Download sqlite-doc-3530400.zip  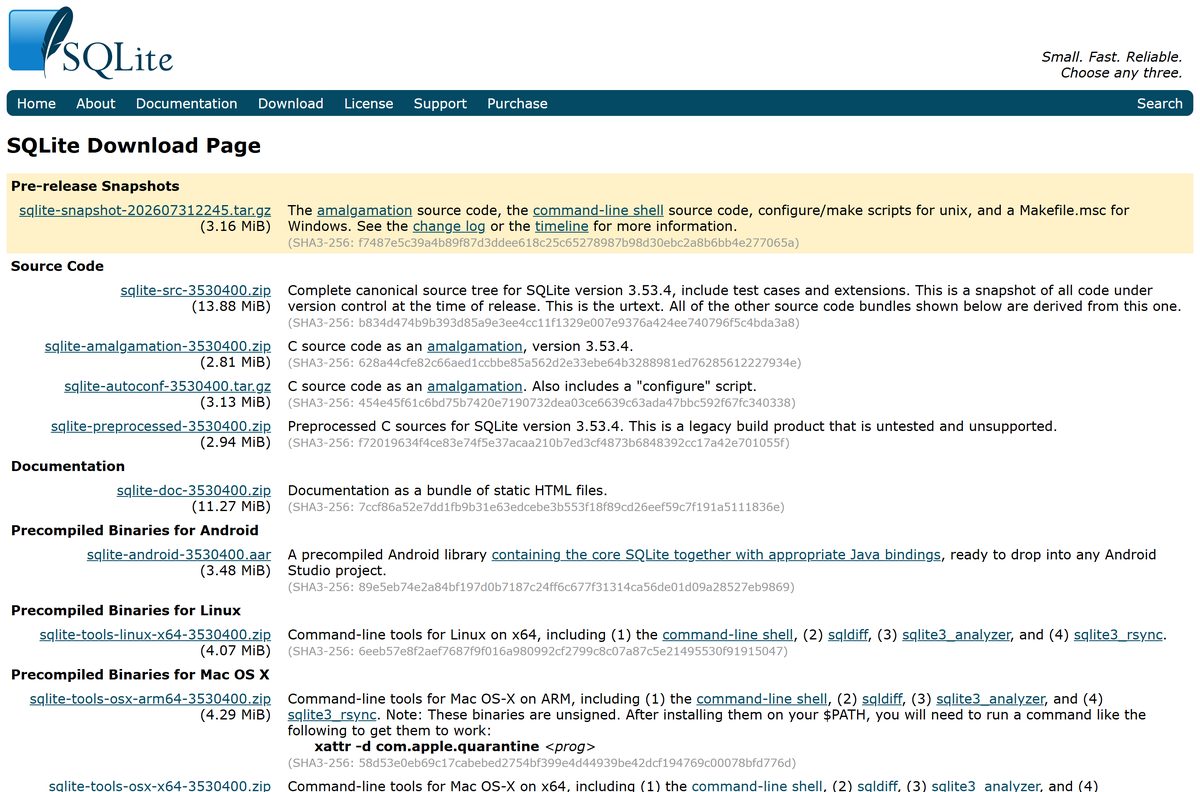(194, 490)
